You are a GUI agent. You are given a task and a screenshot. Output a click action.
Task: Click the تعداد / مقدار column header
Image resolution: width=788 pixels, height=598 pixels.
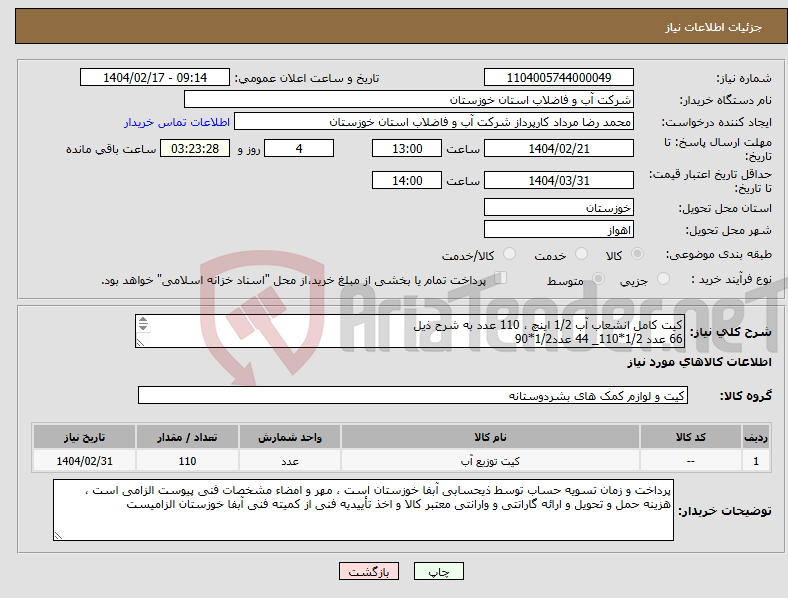click(187, 437)
